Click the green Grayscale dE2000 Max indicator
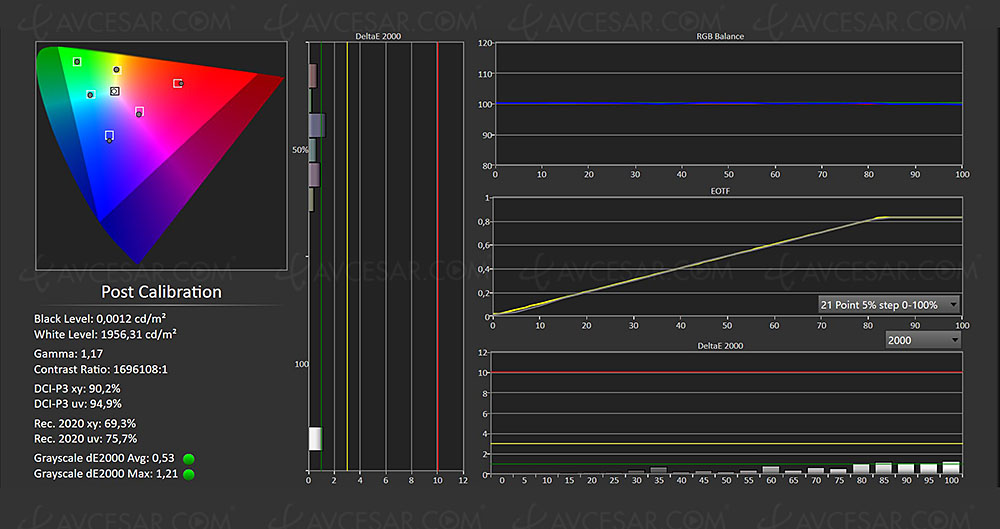The height and width of the screenshot is (529, 1000). pyautogui.click(x=188, y=473)
